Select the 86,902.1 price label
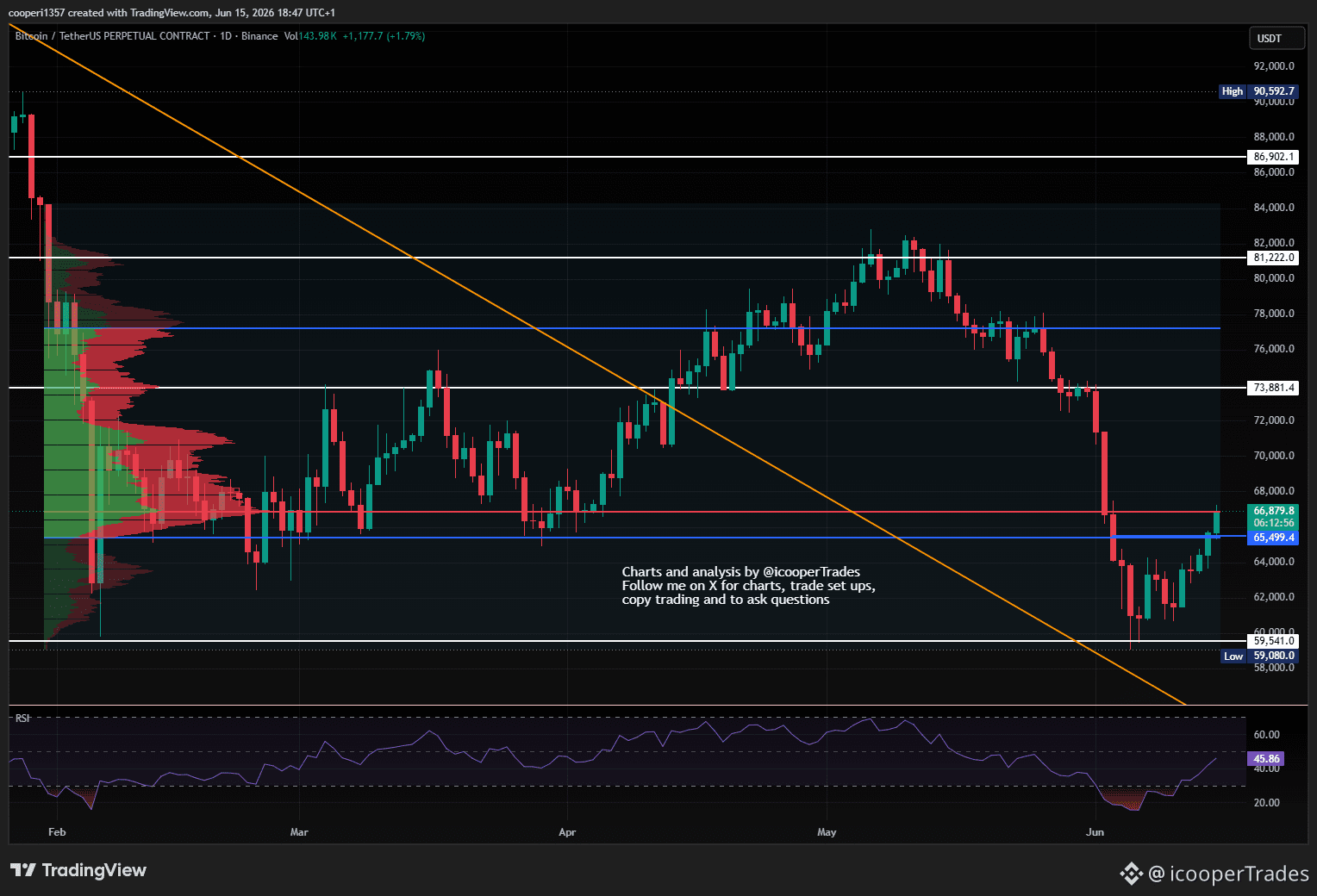 point(1273,157)
